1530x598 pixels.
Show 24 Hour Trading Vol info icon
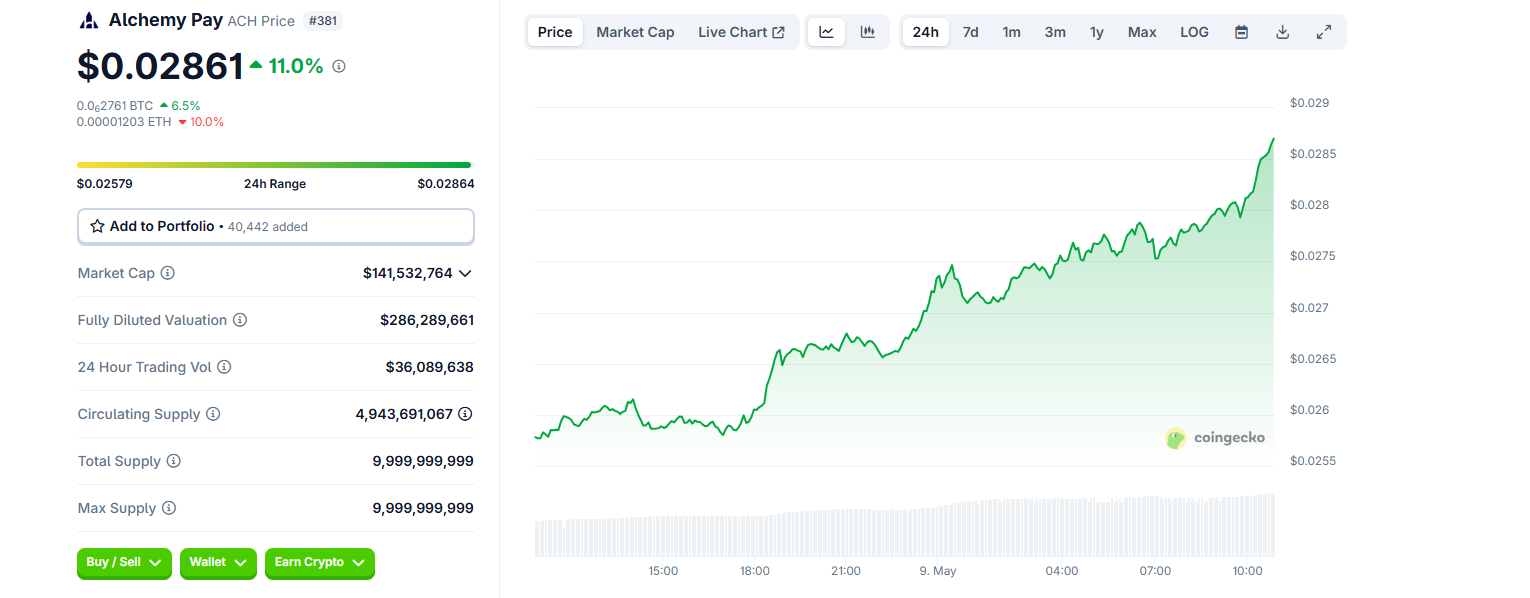(224, 367)
